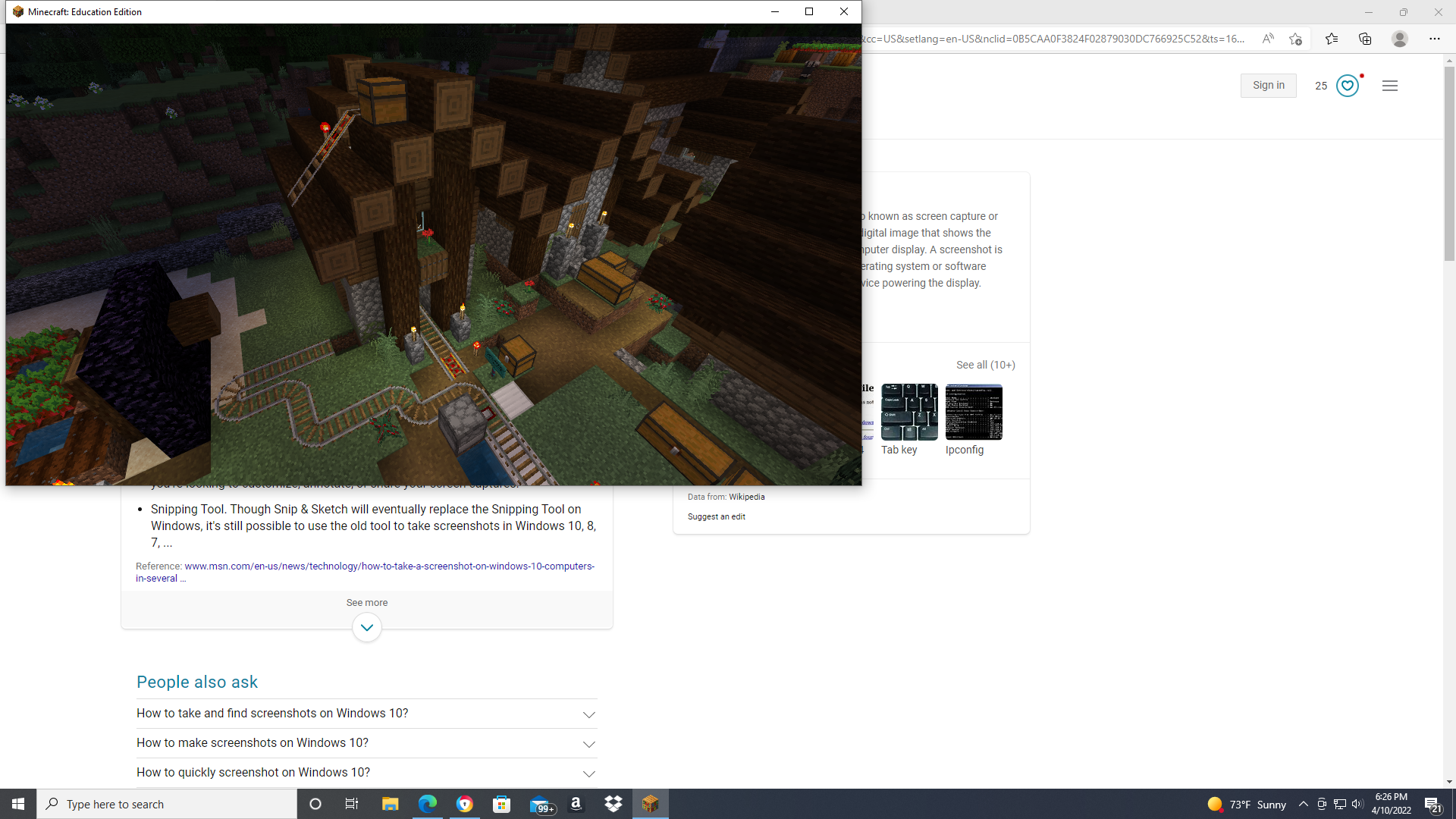Minimize the Minecraft: Education Edition window
Image resolution: width=1456 pixels, height=819 pixels.
coord(774,11)
